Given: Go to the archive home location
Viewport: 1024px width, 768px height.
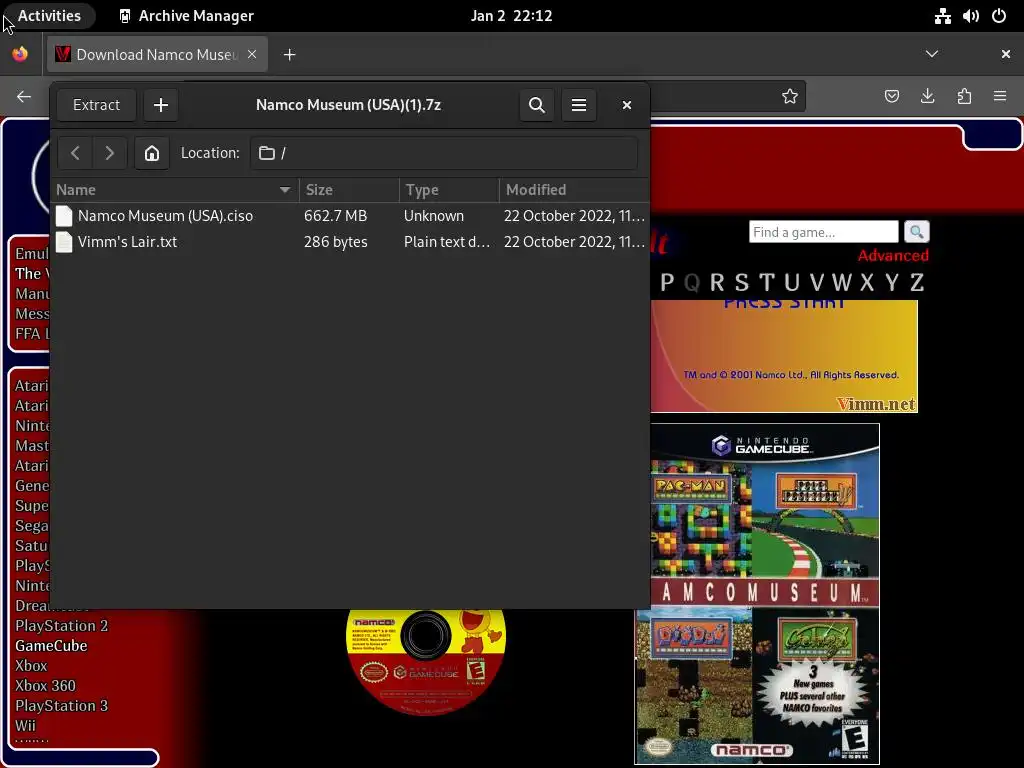Looking at the screenshot, I should [x=152, y=153].
